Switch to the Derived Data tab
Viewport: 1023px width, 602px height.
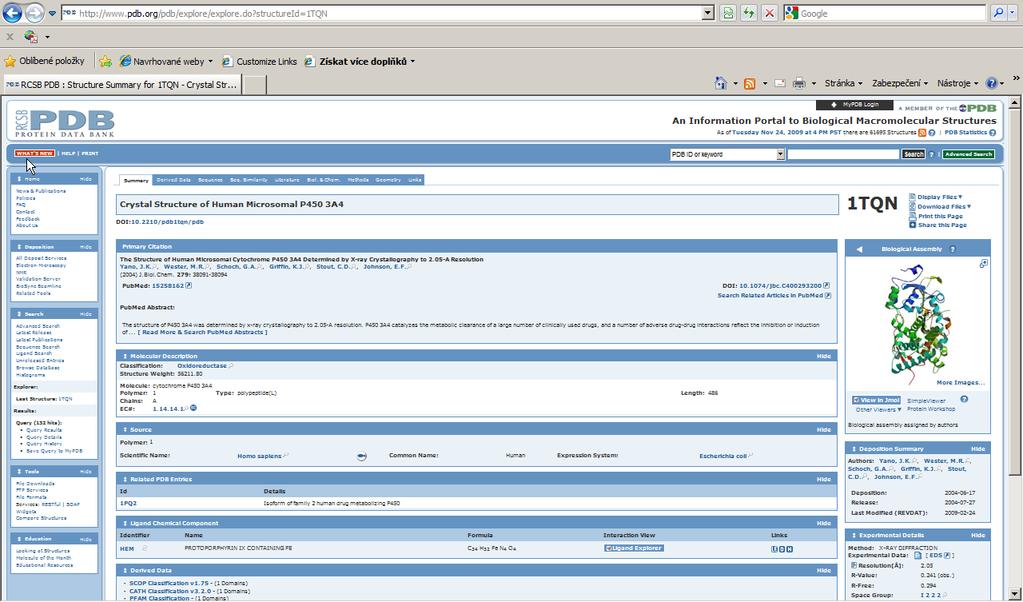[x=173, y=180]
